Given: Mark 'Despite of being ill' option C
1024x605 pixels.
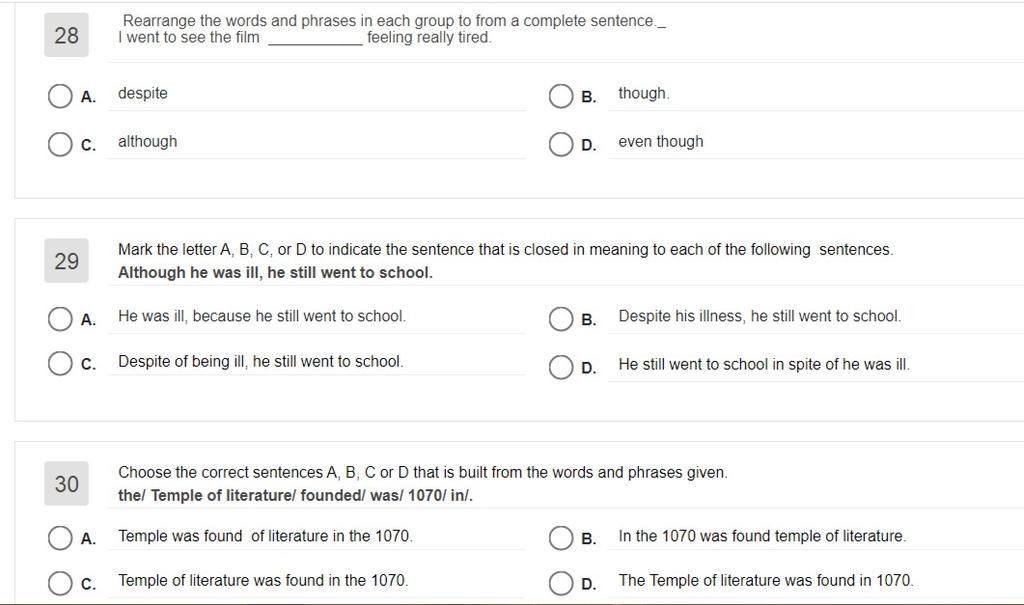Looking at the screenshot, I should tap(60, 364).
